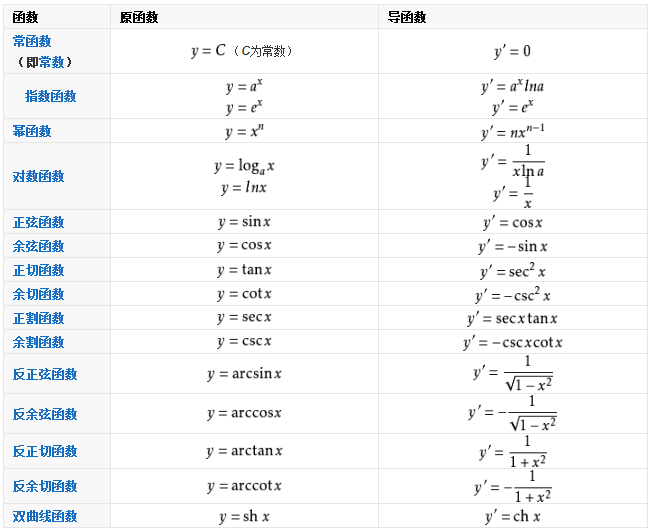649x530 pixels.
Task: Open the 指数函数 link
Action: [50, 96]
